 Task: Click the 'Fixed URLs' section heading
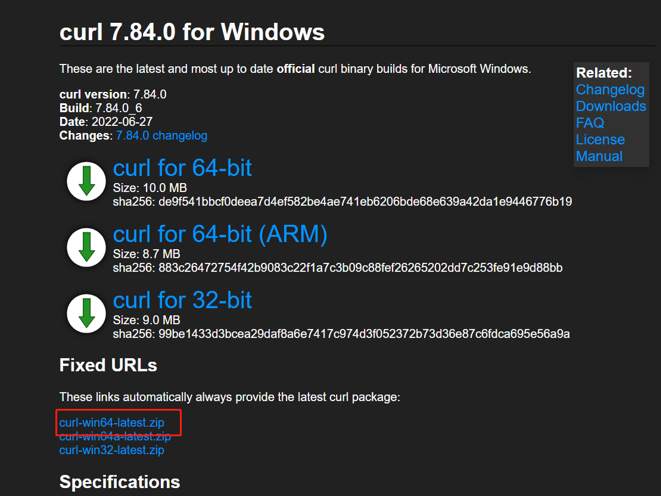(x=108, y=365)
